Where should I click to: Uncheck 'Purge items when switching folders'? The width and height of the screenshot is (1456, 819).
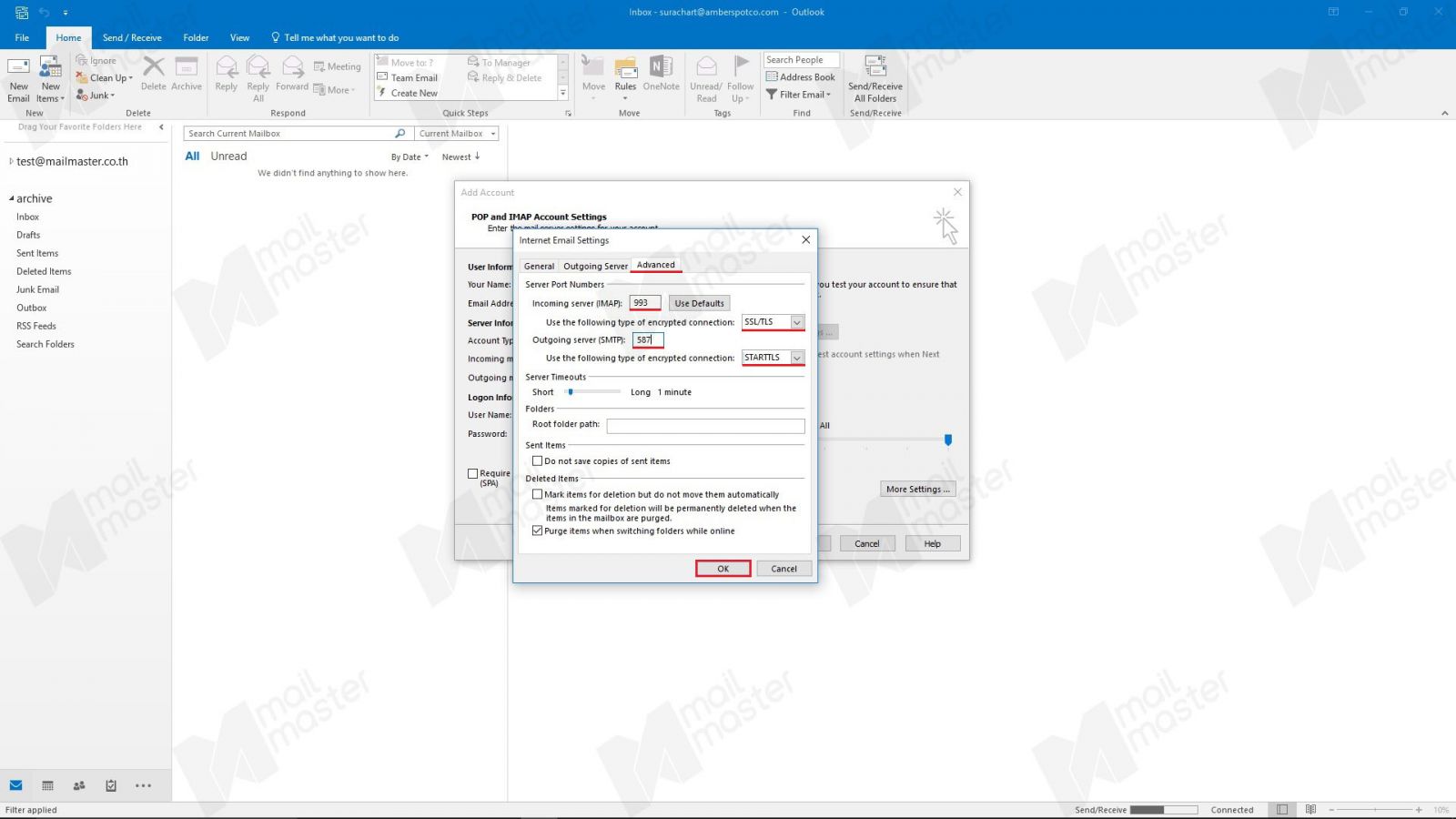click(537, 531)
